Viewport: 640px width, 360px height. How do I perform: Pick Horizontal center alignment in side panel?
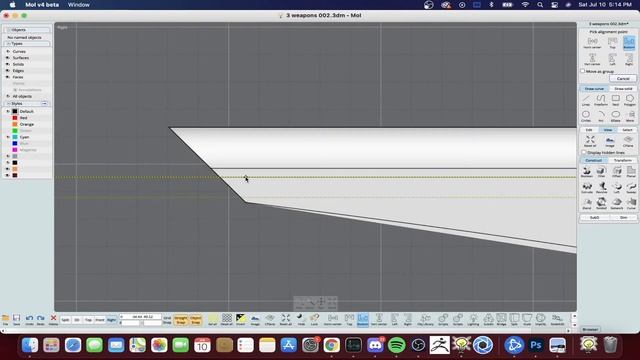(x=592, y=43)
